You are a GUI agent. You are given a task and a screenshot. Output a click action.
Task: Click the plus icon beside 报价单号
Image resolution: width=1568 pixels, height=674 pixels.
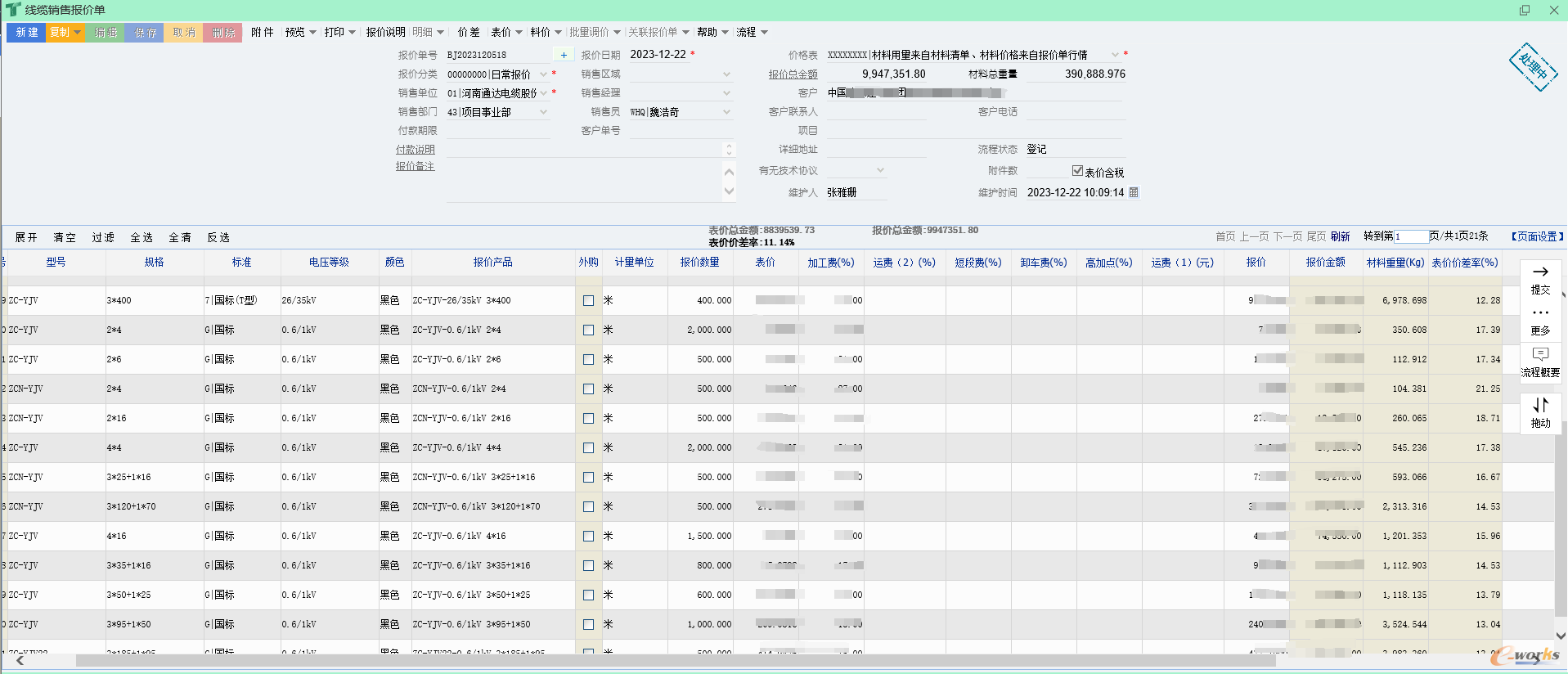pyautogui.click(x=564, y=55)
